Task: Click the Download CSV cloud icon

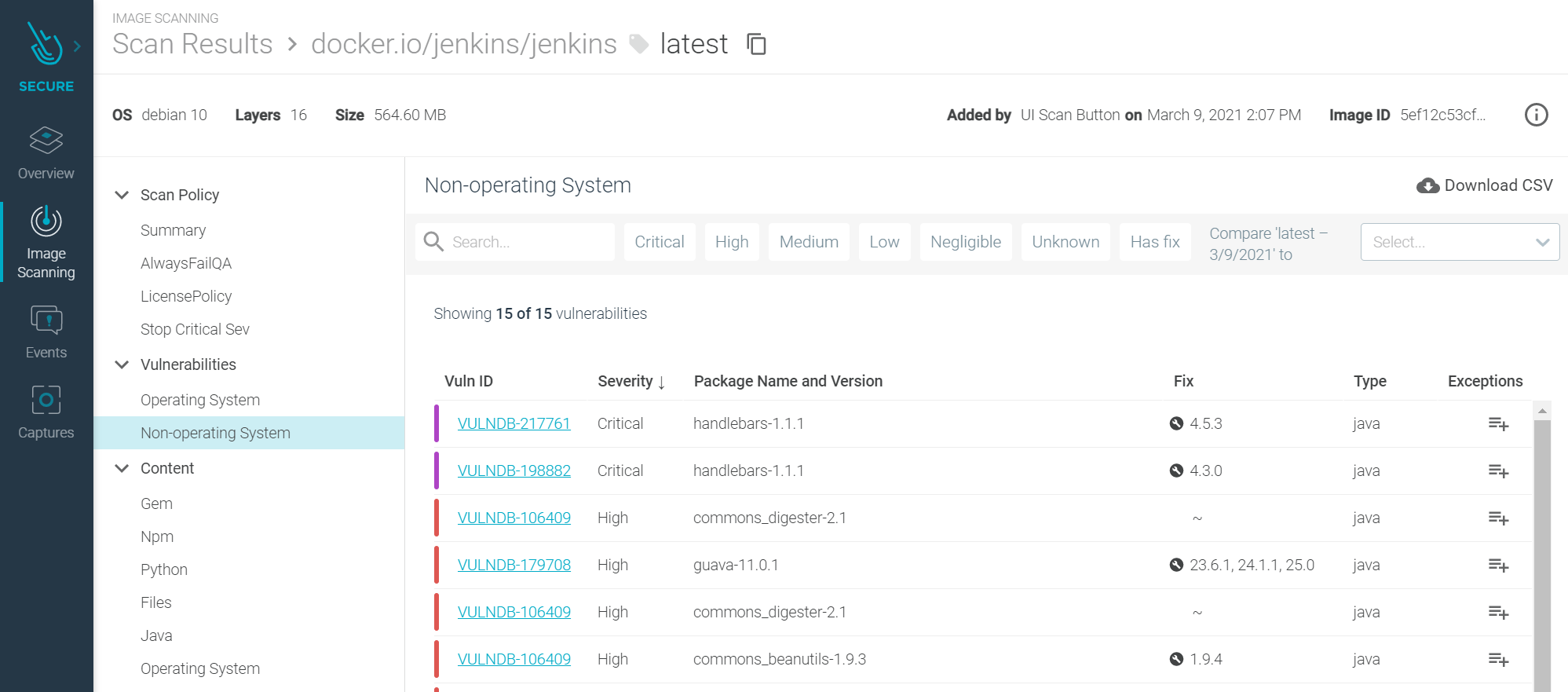Action: pyautogui.click(x=1427, y=185)
